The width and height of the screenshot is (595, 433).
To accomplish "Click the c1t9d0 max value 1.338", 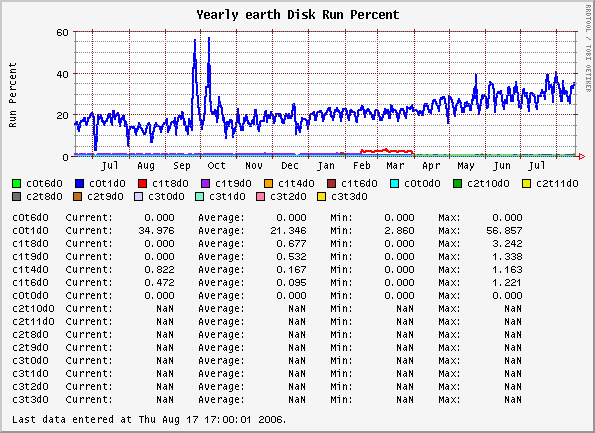I will click(507, 257).
